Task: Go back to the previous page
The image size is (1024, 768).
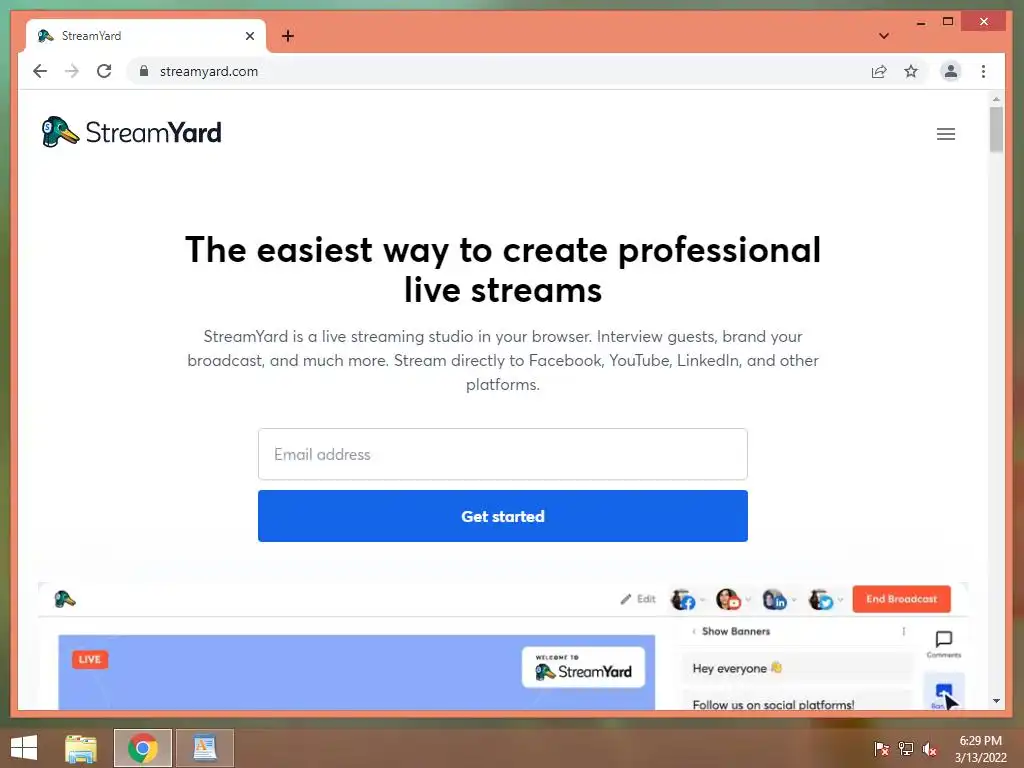Action: 40,71
